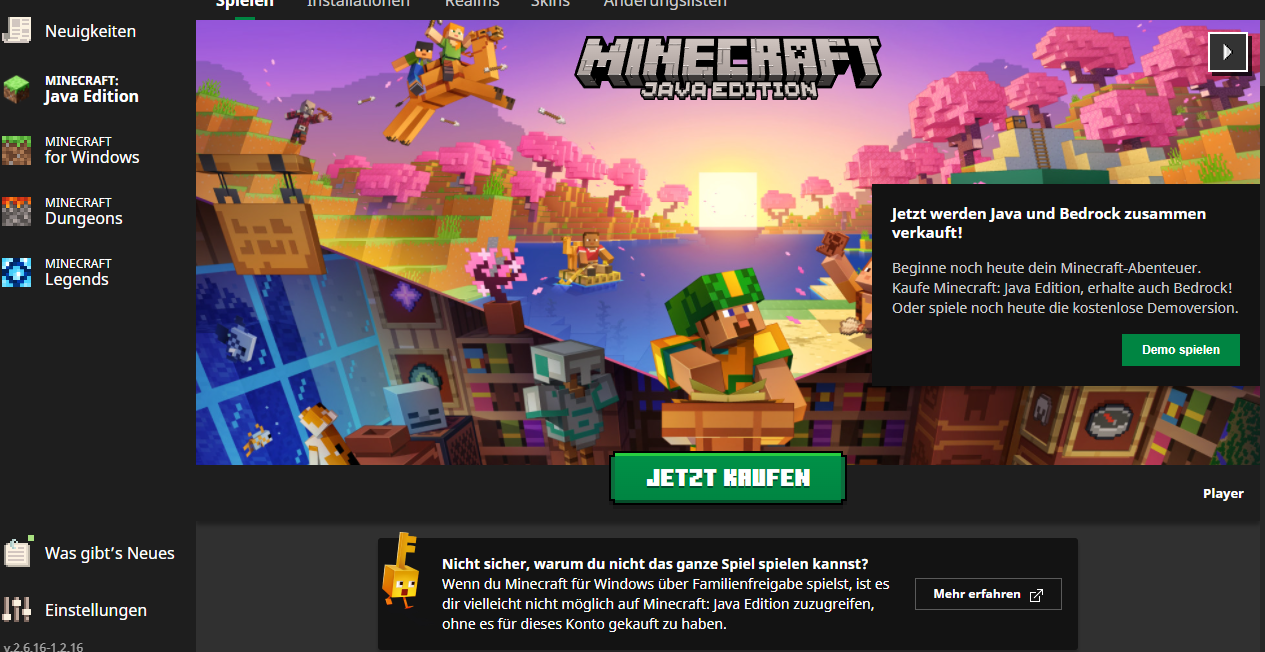The width and height of the screenshot is (1265, 652).
Task: Open the Neuigkeiten news section
Action: (x=88, y=30)
